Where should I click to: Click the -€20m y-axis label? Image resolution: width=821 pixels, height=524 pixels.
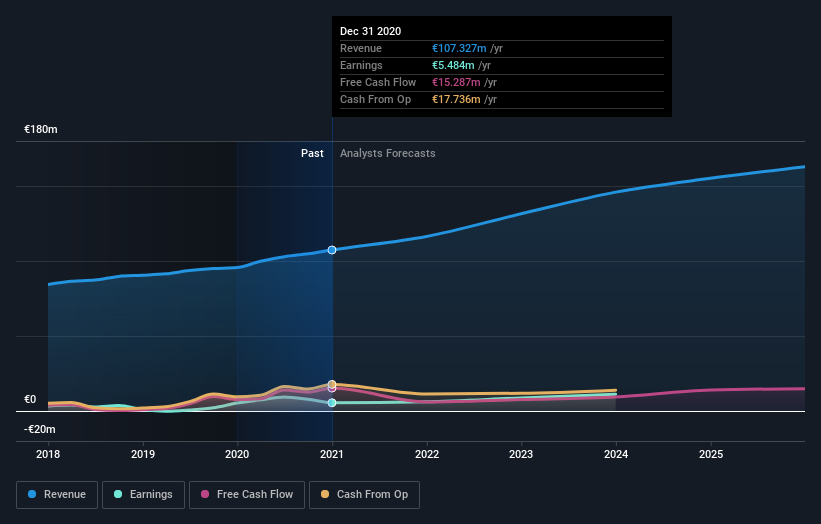(x=40, y=429)
